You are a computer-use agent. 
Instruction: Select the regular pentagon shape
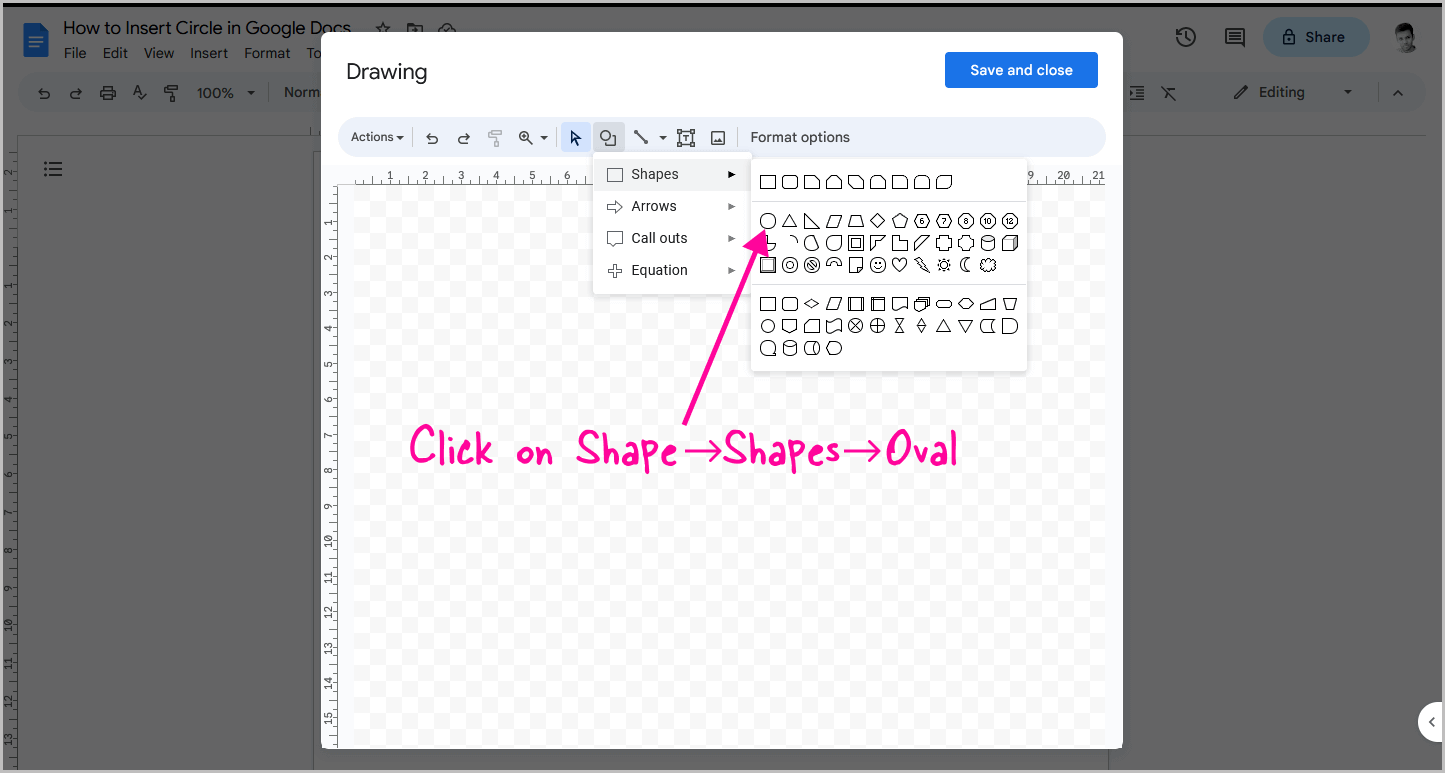tap(900, 221)
